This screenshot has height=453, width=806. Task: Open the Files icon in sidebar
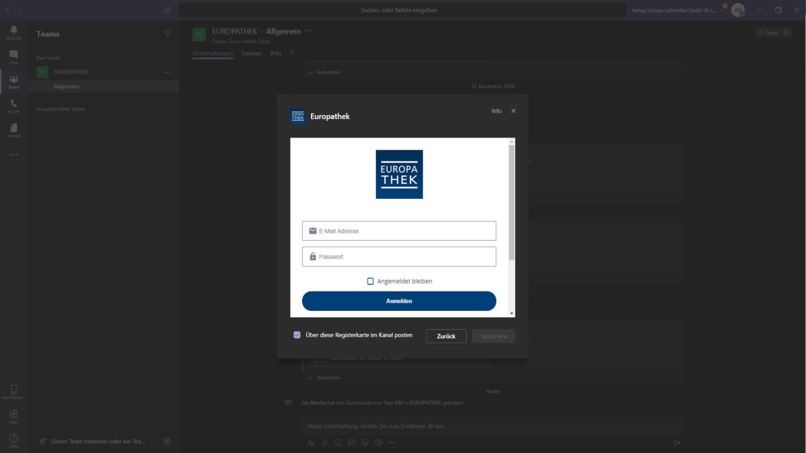pyautogui.click(x=14, y=130)
